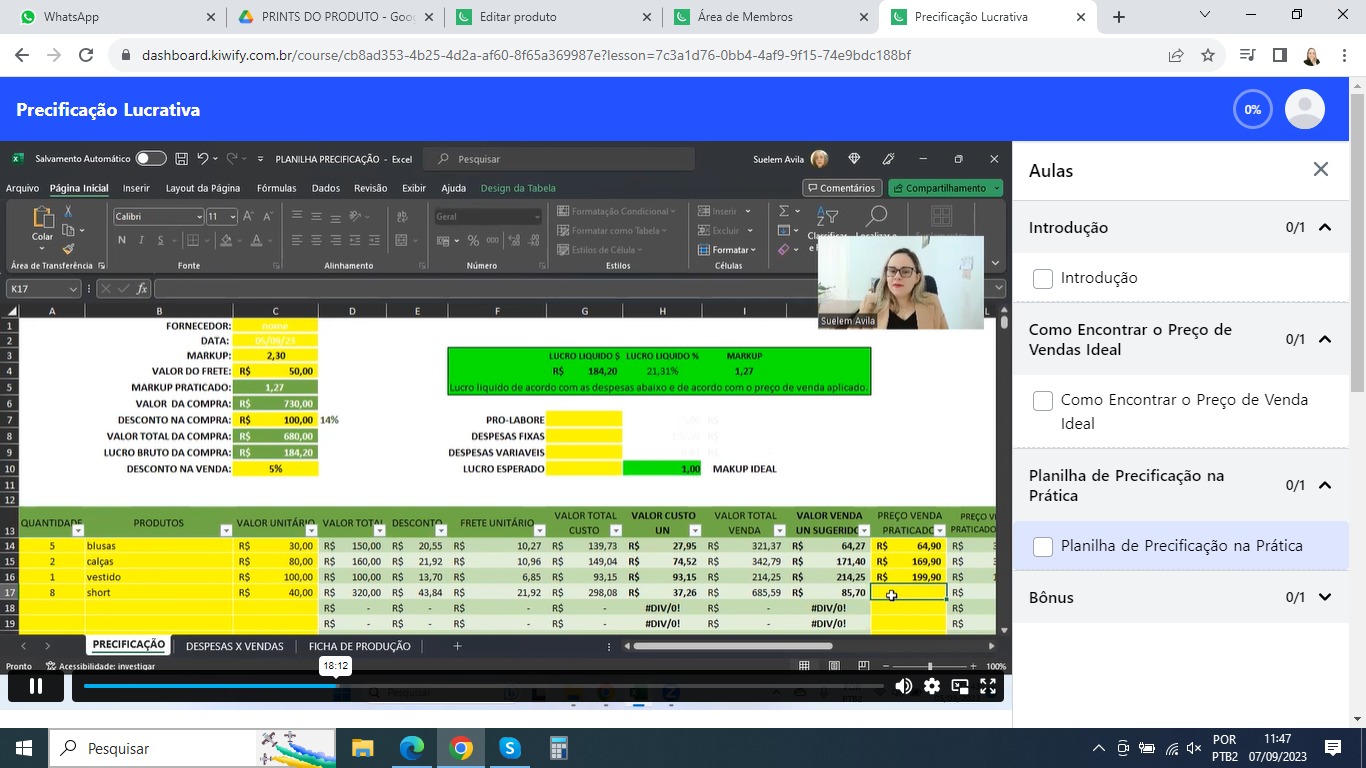Add a new sheet with the plus

coord(457,646)
